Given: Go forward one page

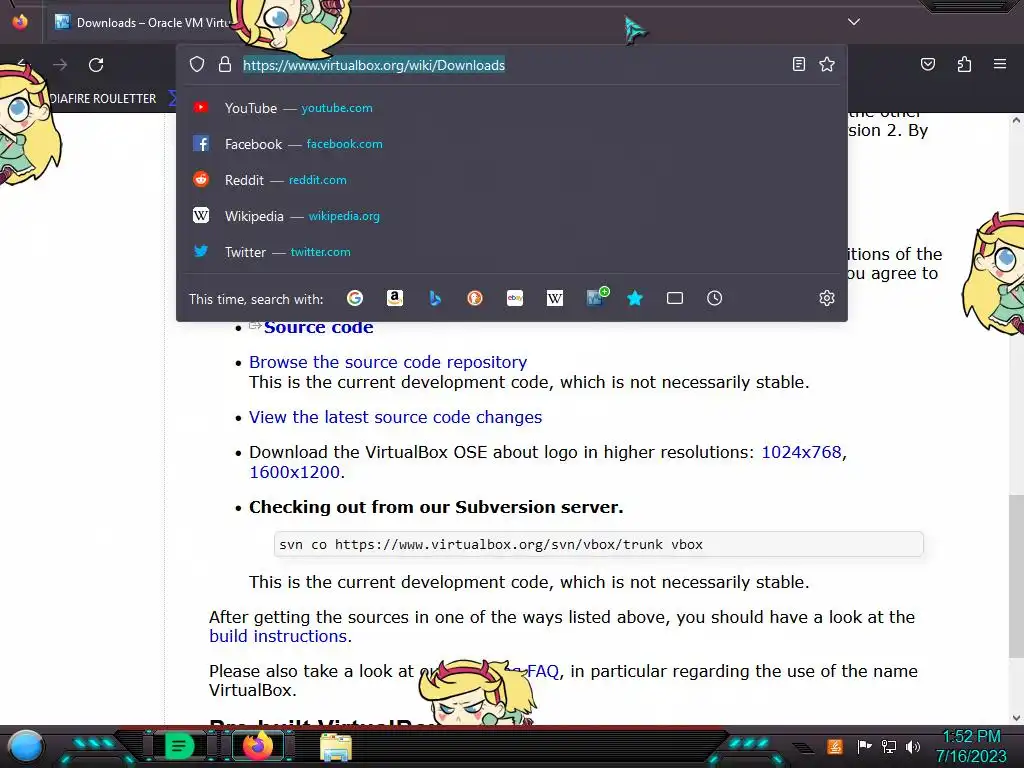Looking at the screenshot, I should pyautogui.click(x=60, y=65).
